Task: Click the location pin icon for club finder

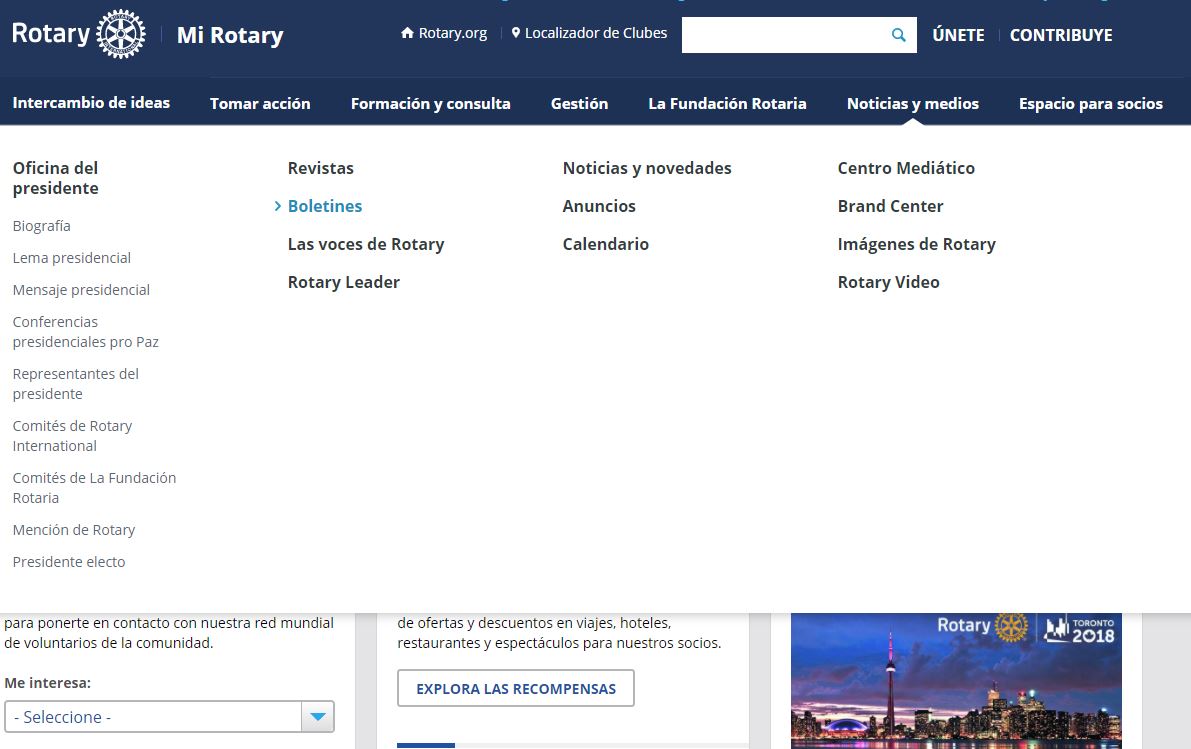Action: click(516, 33)
